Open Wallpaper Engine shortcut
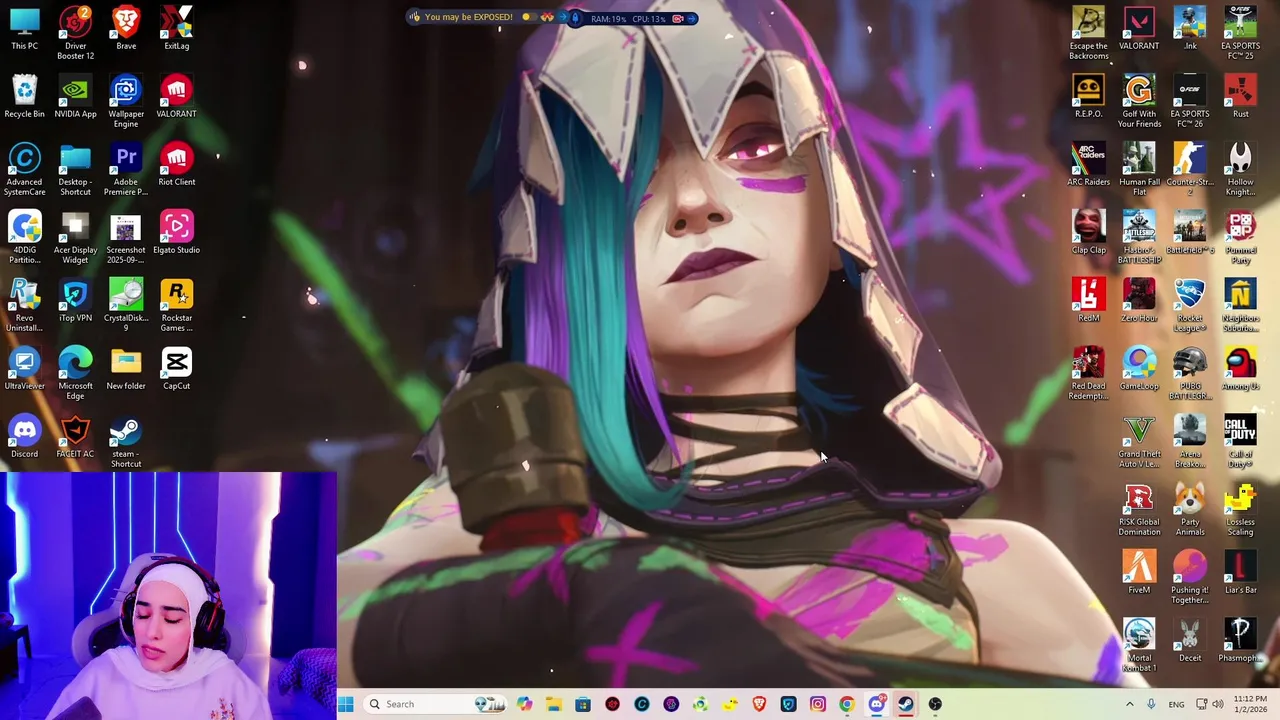1280x720 pixels. point(126,101)
